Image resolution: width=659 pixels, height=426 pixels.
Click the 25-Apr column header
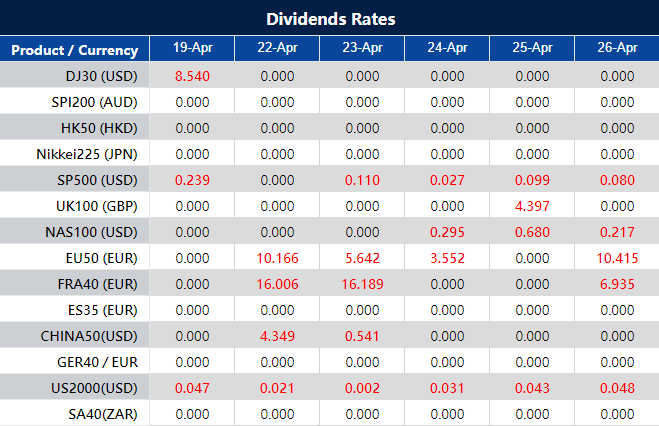(531, 49)
